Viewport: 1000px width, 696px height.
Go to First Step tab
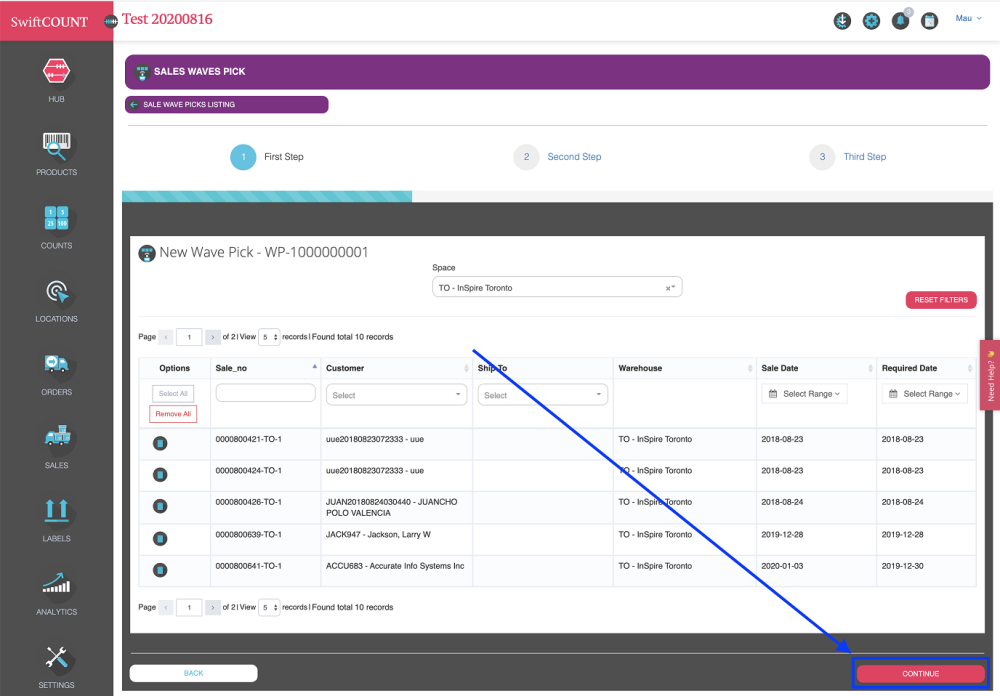tap(267, 157)
